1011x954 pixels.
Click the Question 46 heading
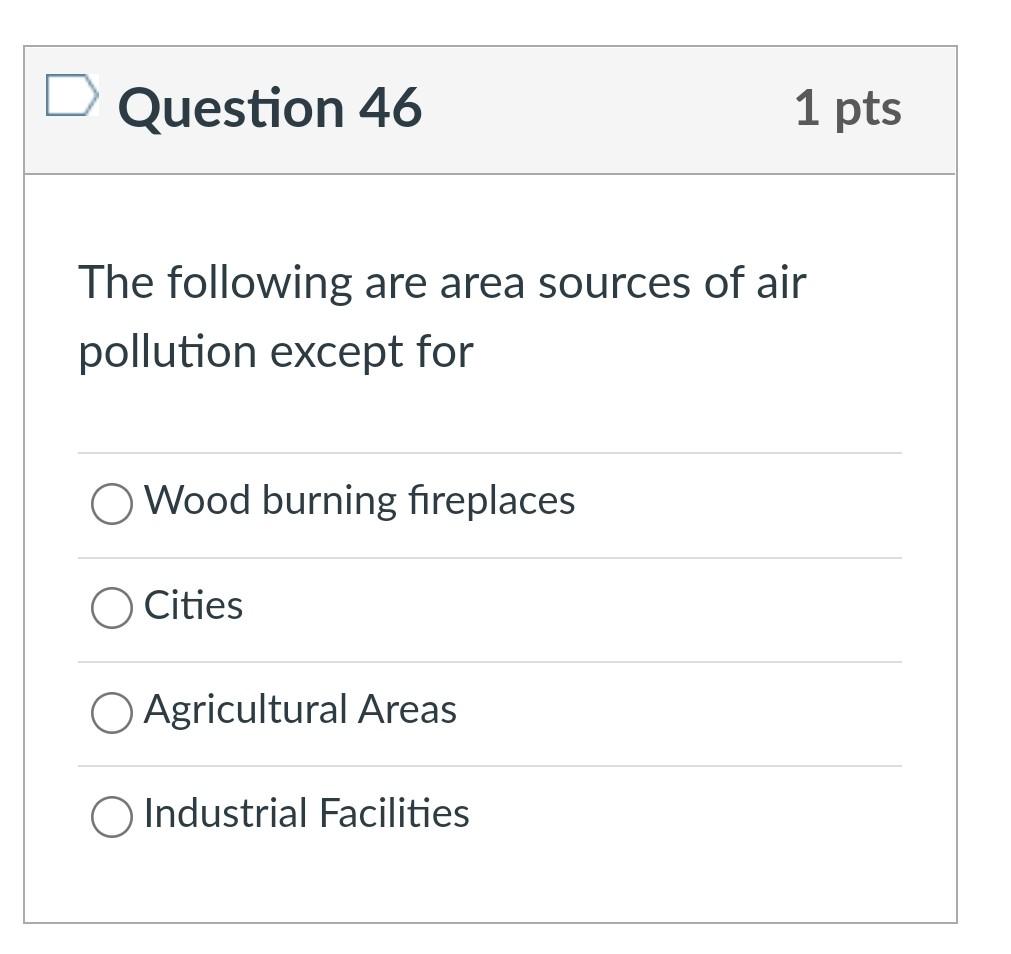pos(270,108)
